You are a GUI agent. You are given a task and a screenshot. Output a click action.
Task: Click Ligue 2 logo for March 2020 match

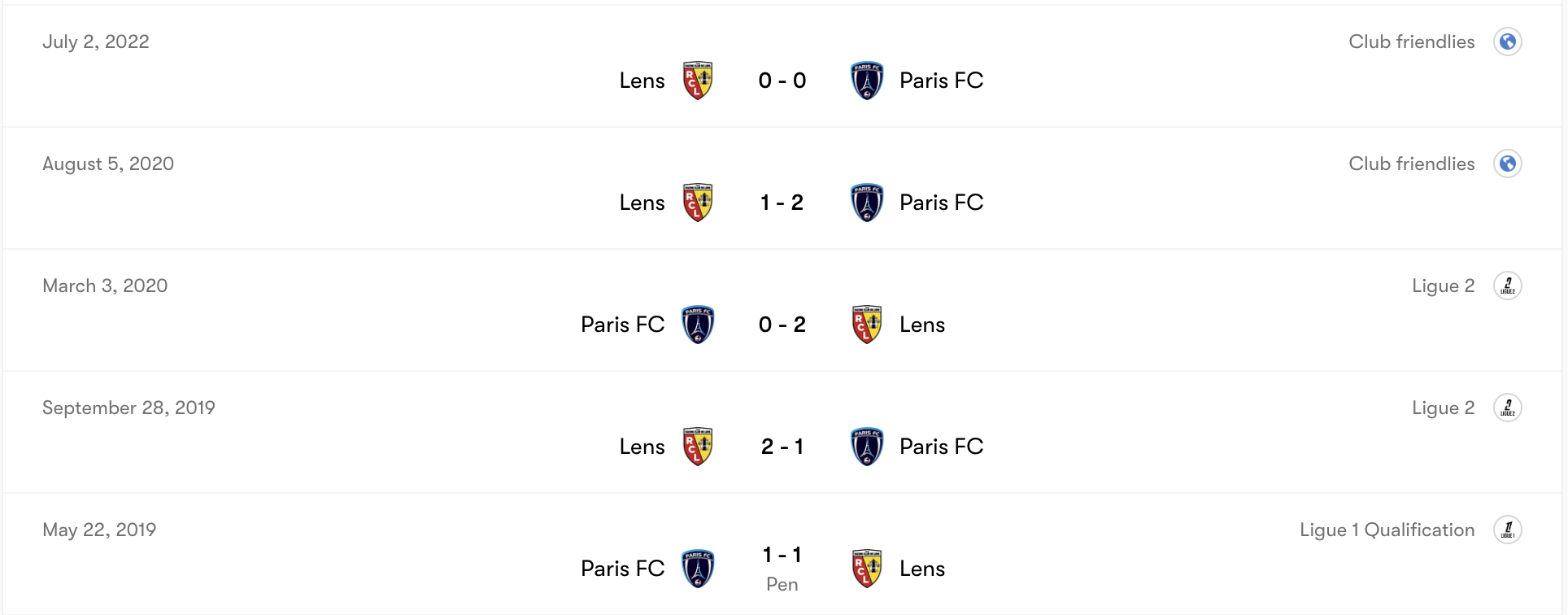click(x=1507, y=286)
